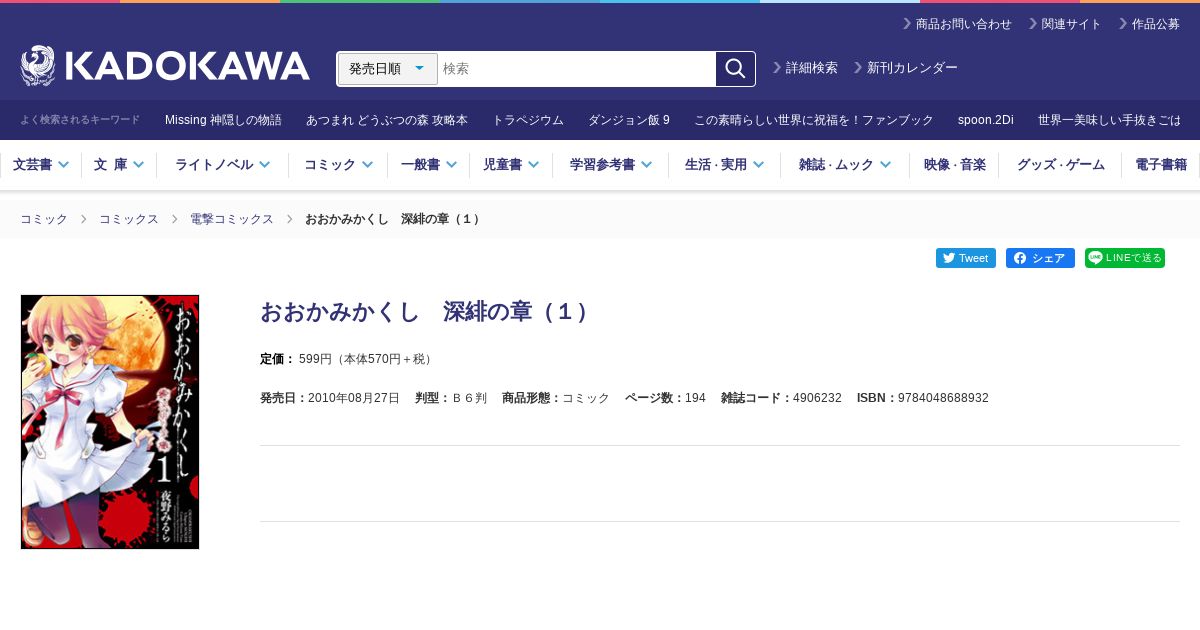
Task: Expand the 文芸書 menu
Action: coord(41,165)
